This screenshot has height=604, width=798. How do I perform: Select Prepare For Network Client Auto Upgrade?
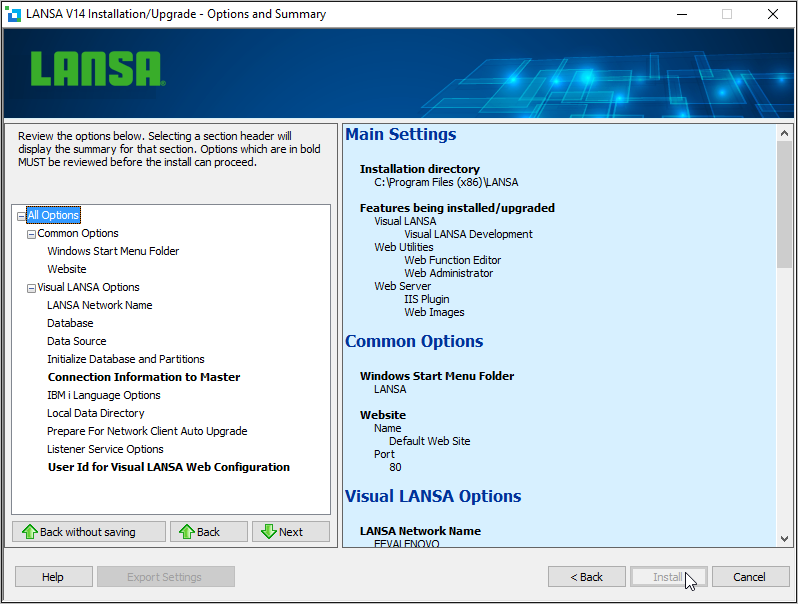point(147,431)
